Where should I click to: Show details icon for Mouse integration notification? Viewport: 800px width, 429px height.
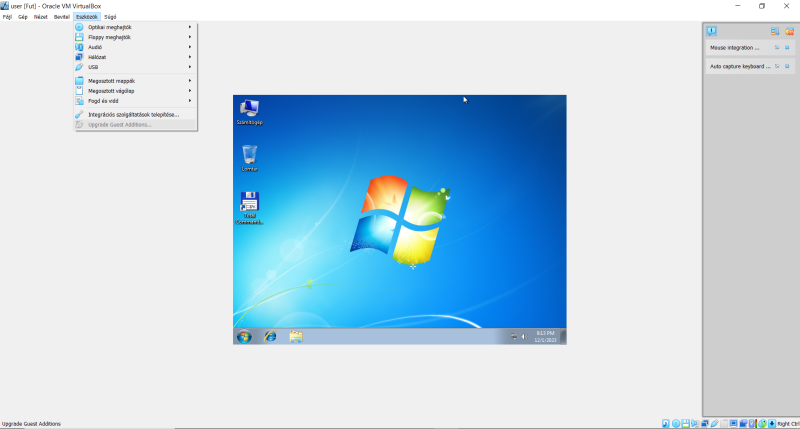click(x=777, y=47)
